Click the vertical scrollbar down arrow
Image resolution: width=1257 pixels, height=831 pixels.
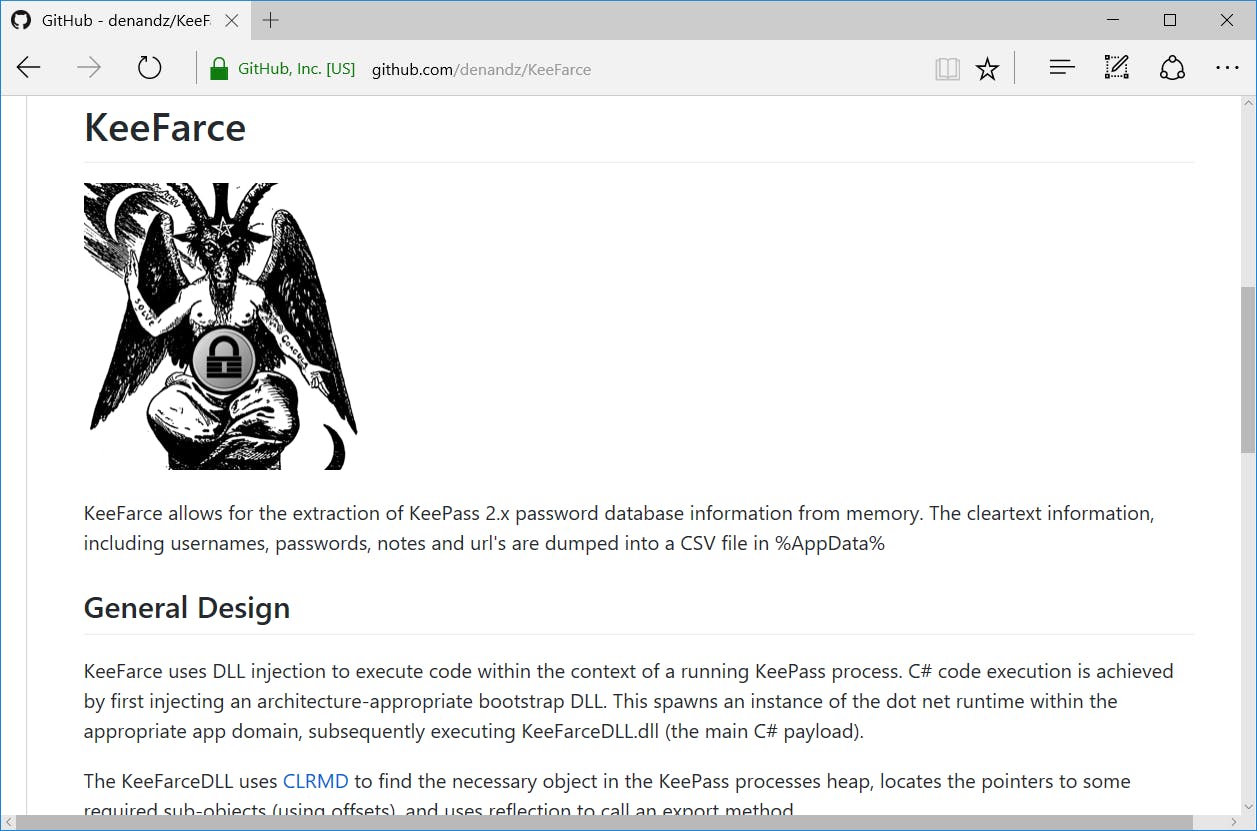pyautogui.click(x=1248, y=806)
